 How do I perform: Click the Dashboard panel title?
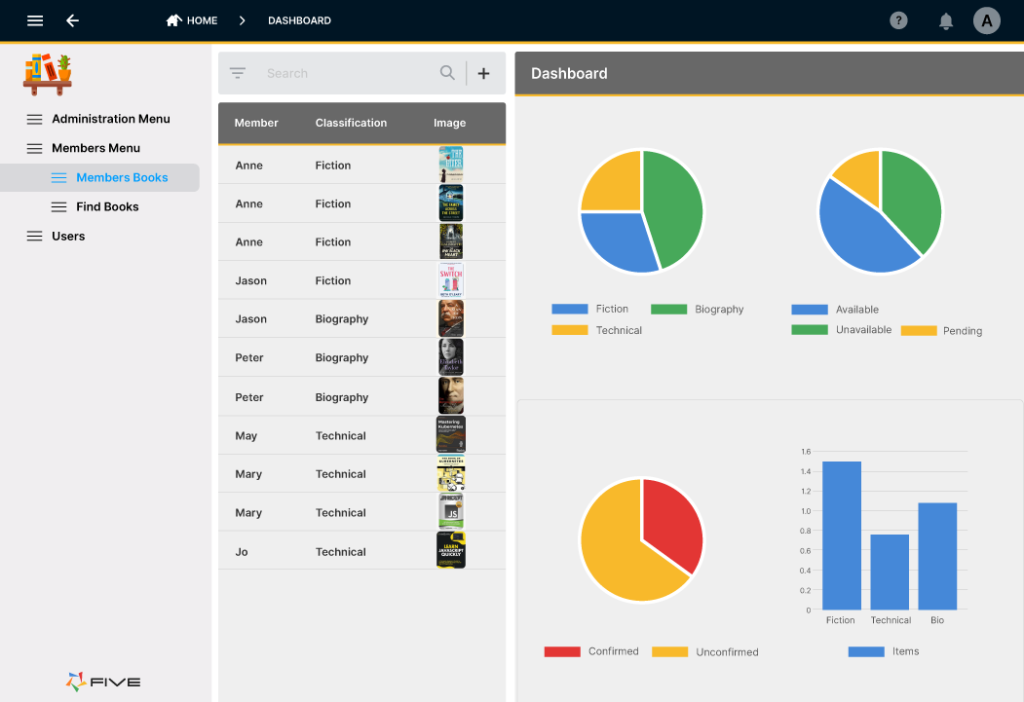point(569,74)
